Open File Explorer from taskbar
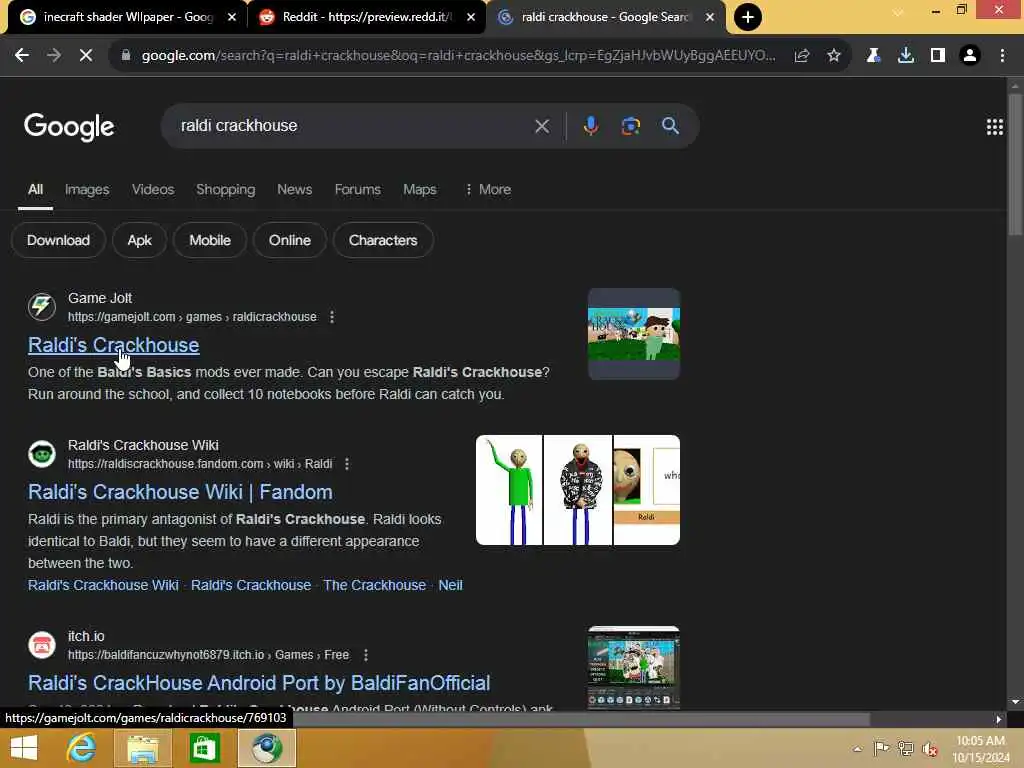The height and width of the screenshot is (768, 1024). pyautogui.click(x=142, y=748)
